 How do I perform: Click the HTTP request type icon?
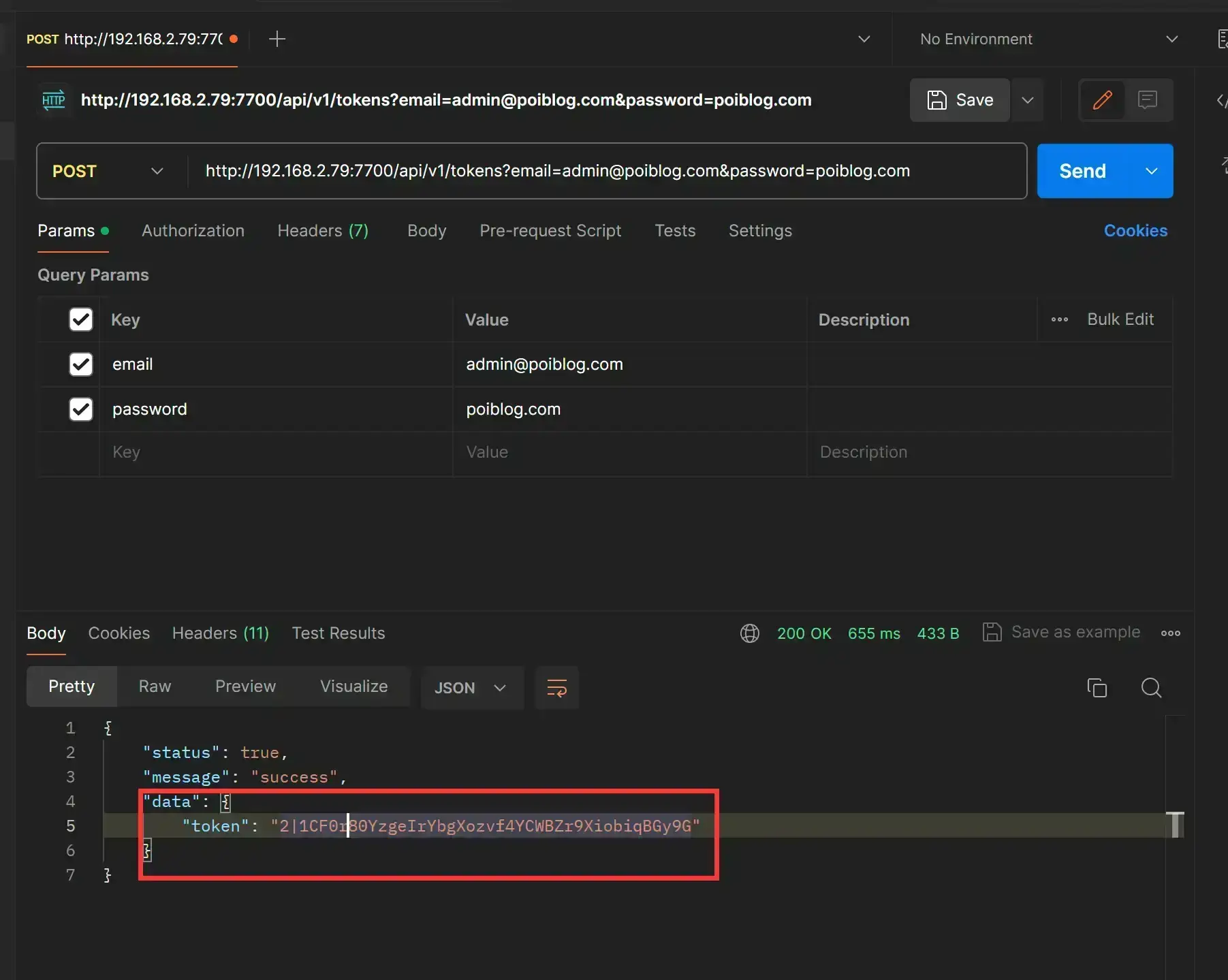(x=54, y=100)
